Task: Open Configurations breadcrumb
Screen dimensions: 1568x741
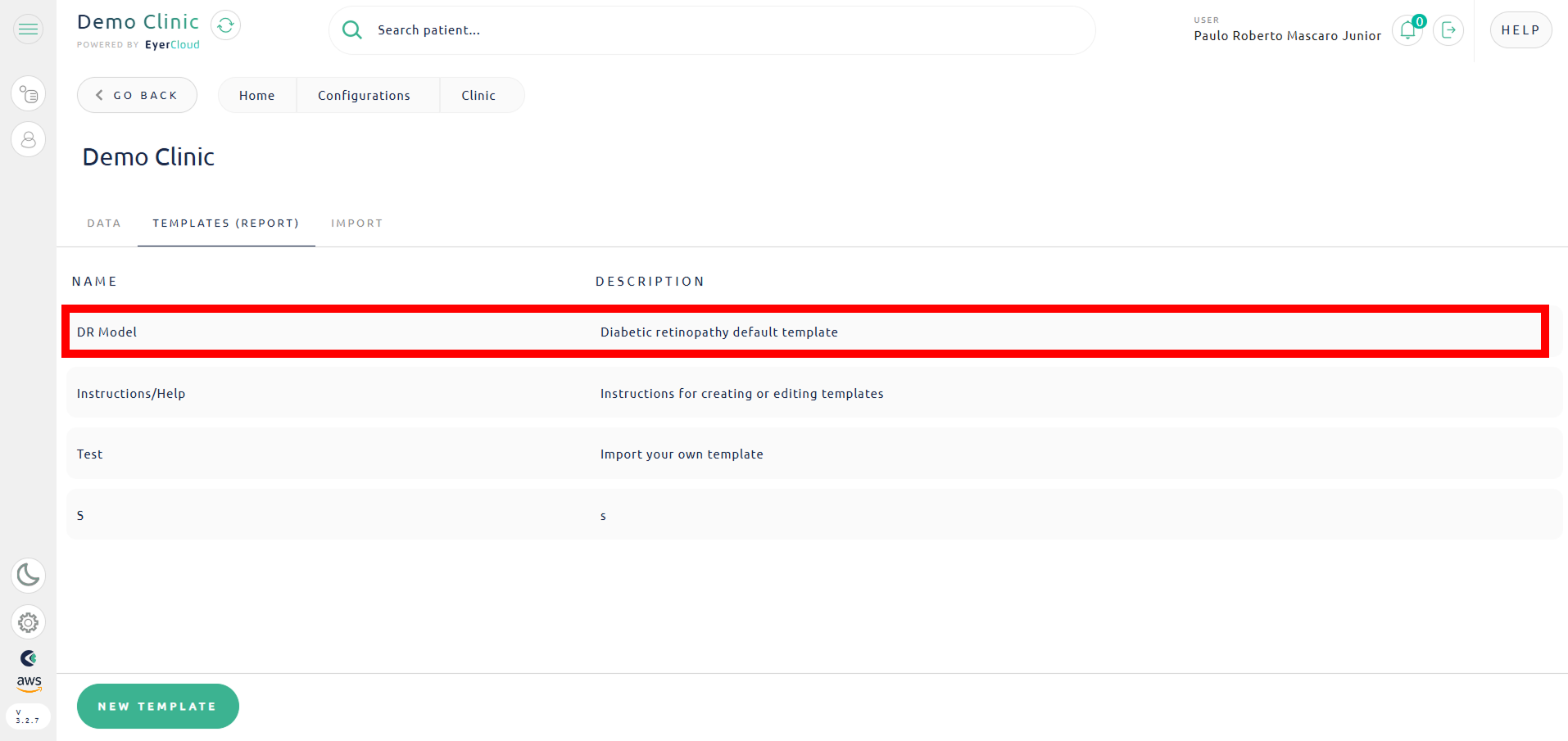Action: point(364,96)
